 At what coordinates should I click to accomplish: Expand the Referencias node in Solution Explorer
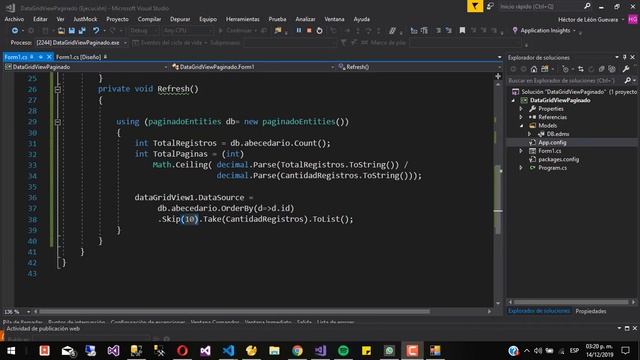pyautogui.click(x=521, y=117)
